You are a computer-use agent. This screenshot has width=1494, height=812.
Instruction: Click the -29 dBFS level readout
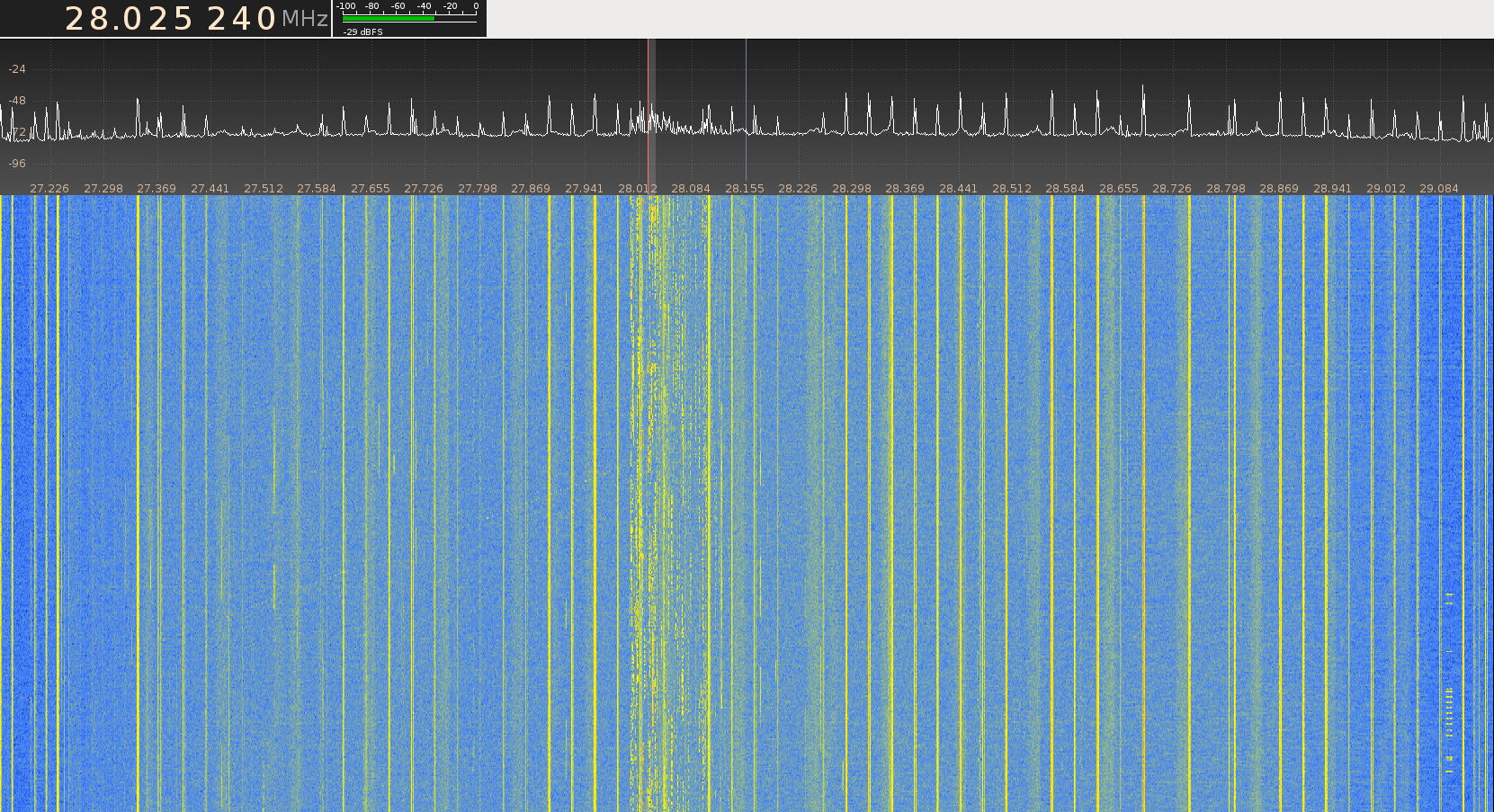tap(363, 31)
